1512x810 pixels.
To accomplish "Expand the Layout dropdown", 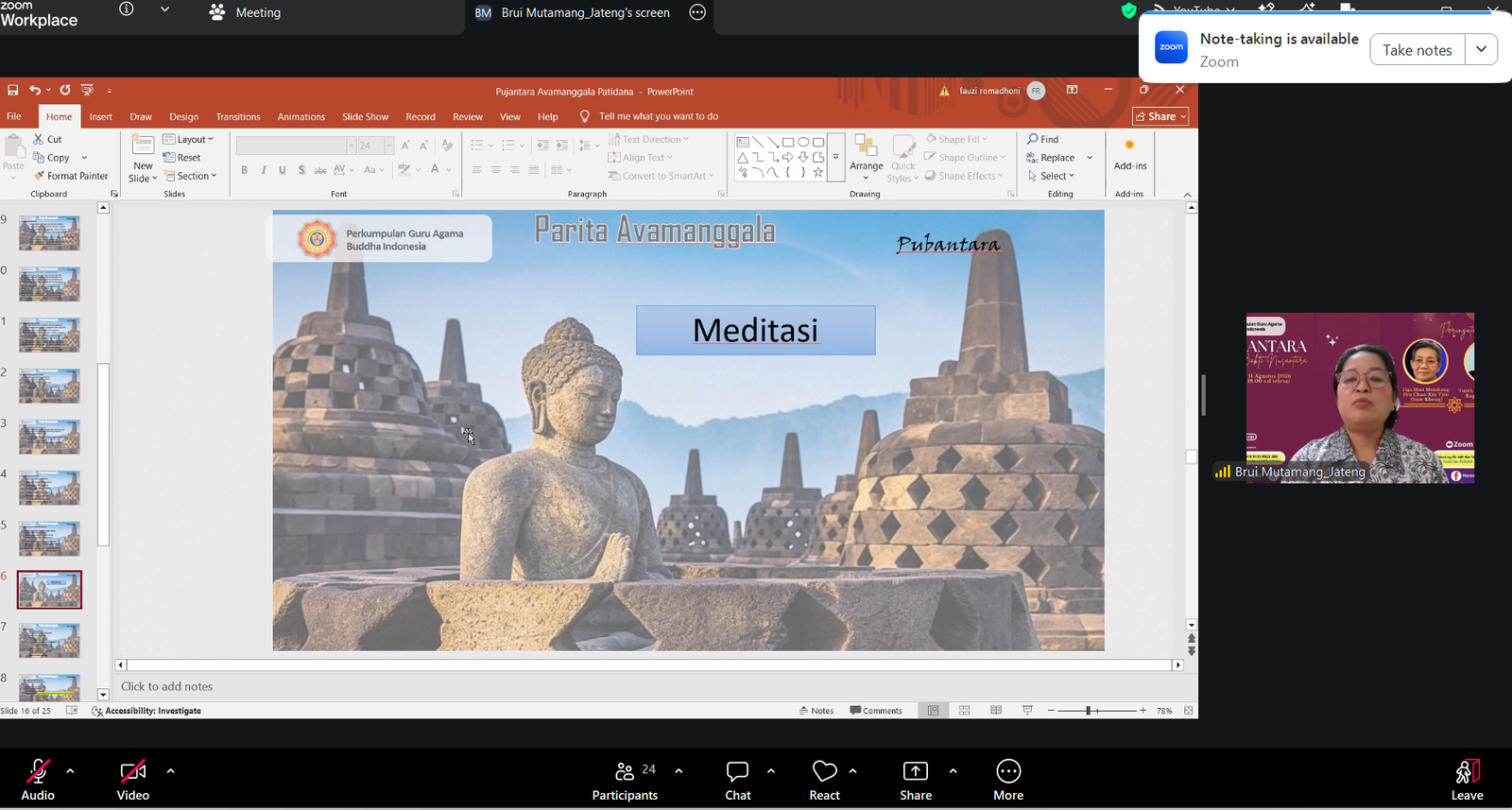I will [188, 139].
